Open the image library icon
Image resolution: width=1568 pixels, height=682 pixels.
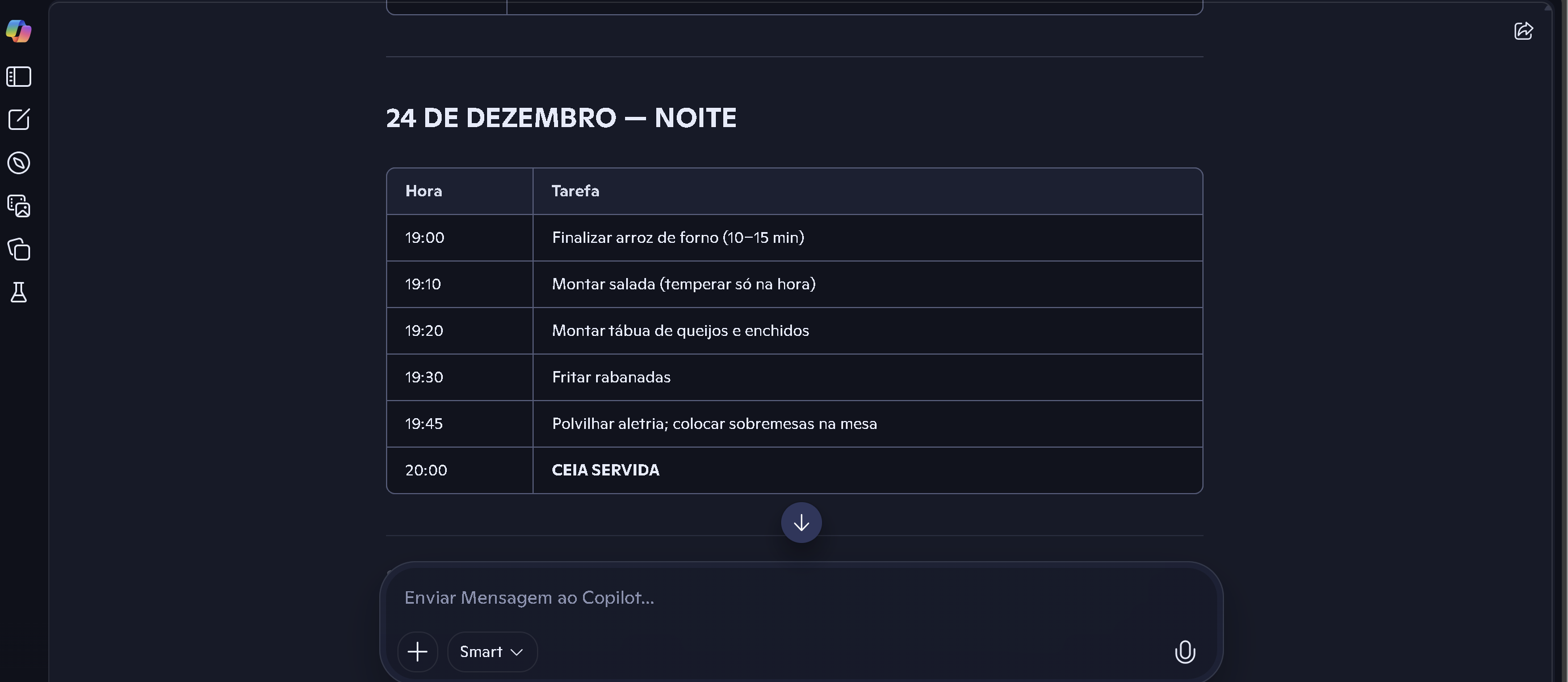coord(18,206)
